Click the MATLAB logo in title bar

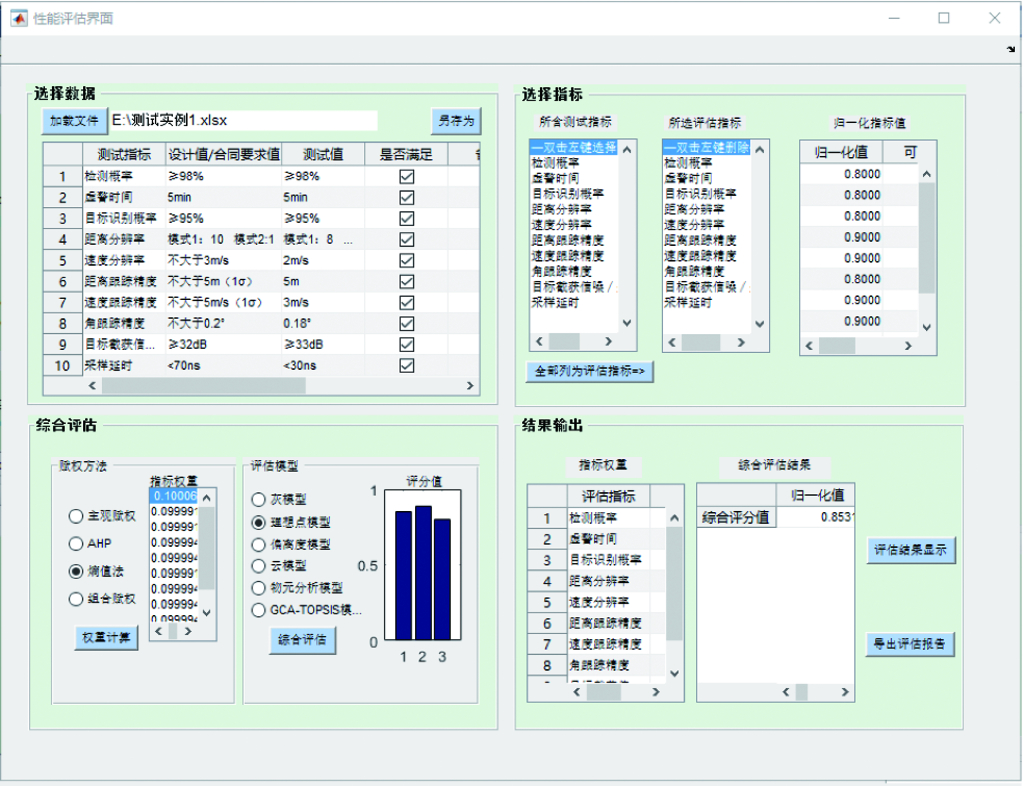point(18,18)
